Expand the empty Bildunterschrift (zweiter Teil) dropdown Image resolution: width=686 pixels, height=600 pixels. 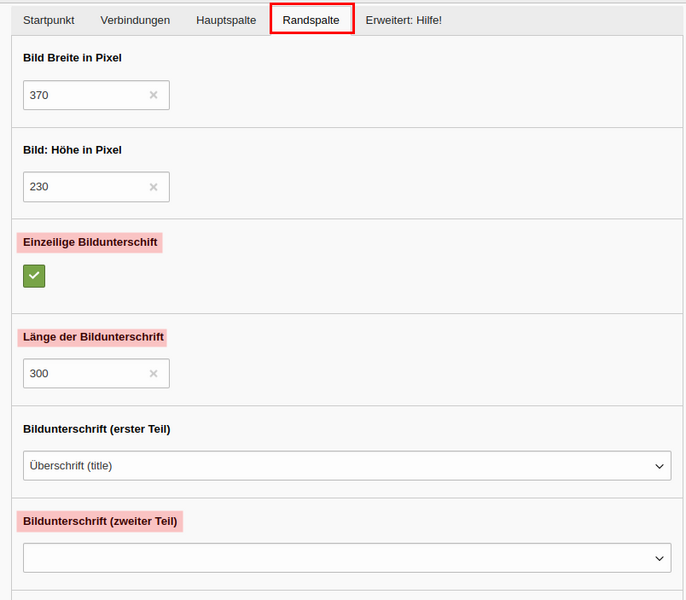pos(347,558)
